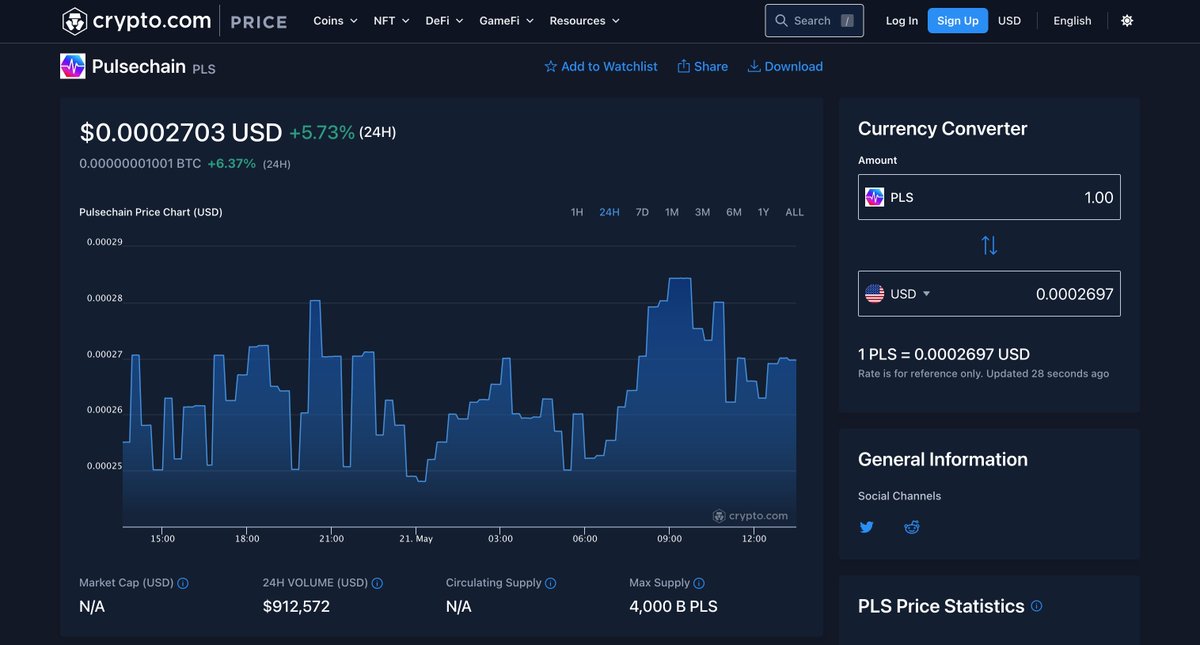Click the Circulating Supply info icon
Image resolution: width=1200 pixels, height=645 pixels.
[x=551, y=583]
